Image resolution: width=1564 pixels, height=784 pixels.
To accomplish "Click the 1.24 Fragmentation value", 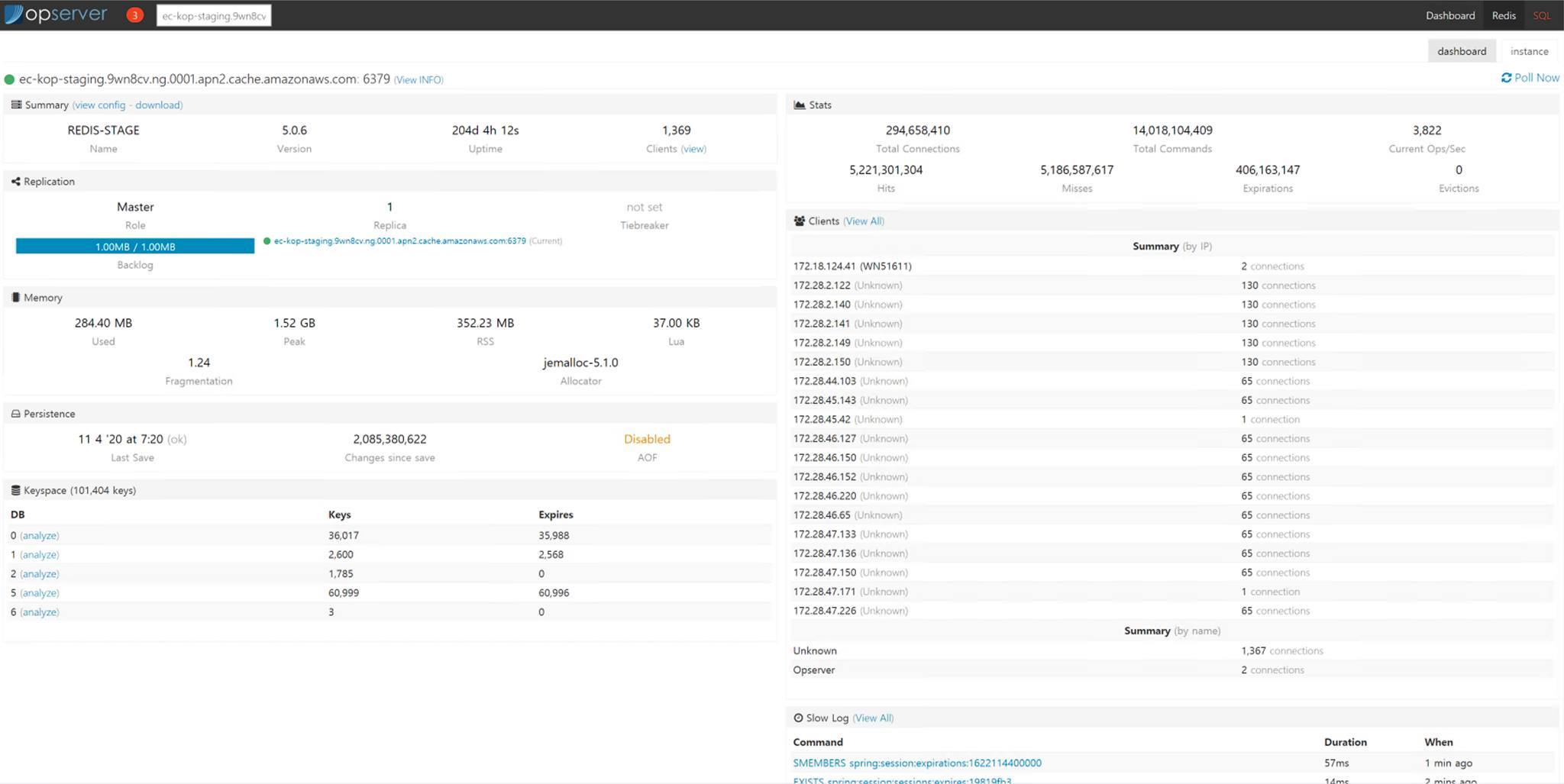I will tap(199, 363).
